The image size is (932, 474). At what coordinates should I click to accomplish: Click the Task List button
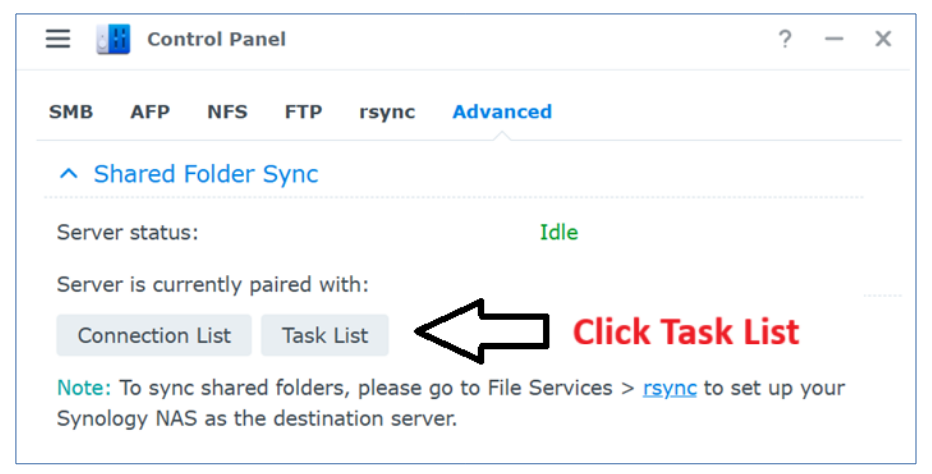click(x=325, y=335)
